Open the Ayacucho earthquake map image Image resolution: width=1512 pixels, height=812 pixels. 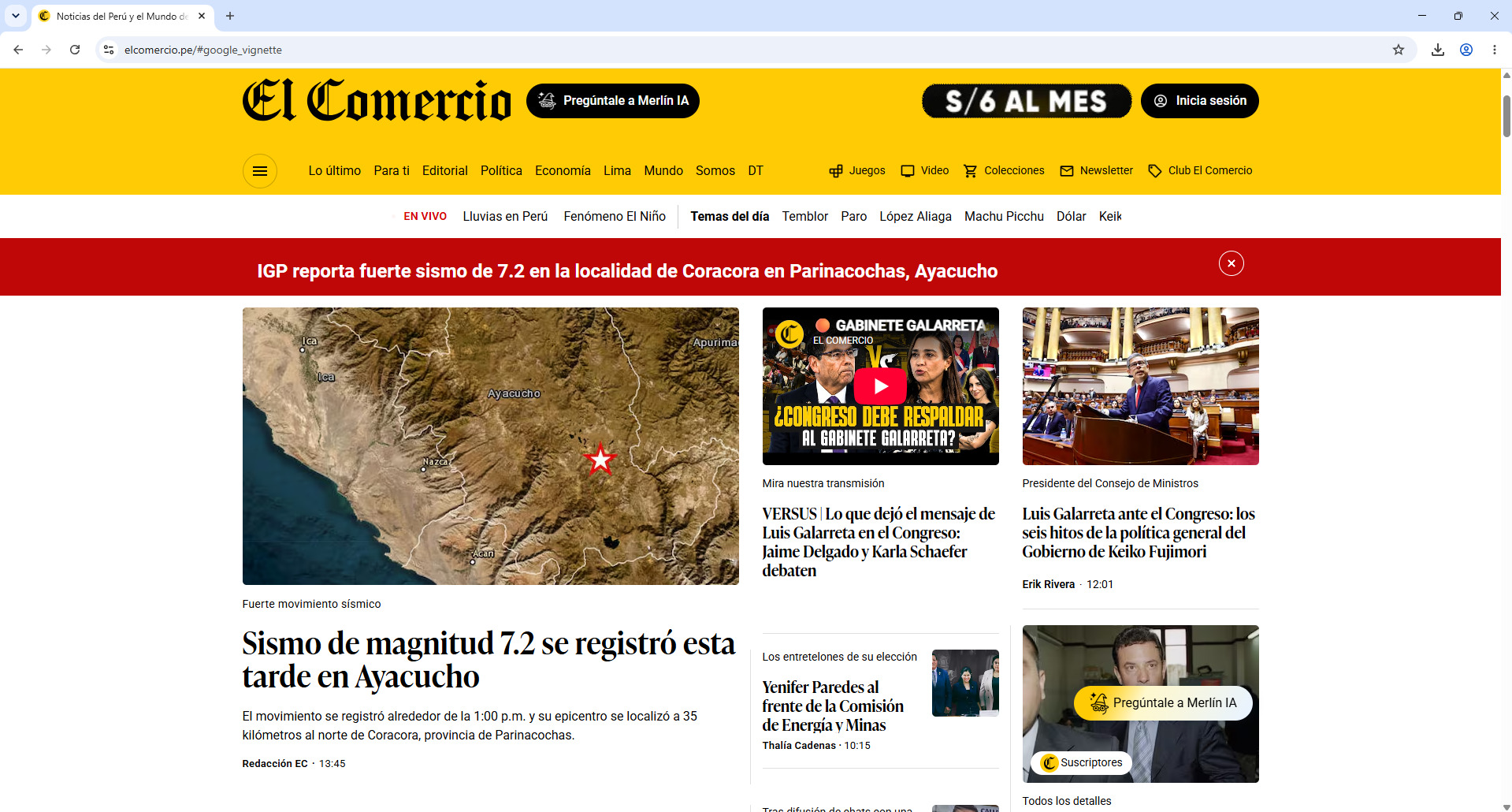point(491,446)
